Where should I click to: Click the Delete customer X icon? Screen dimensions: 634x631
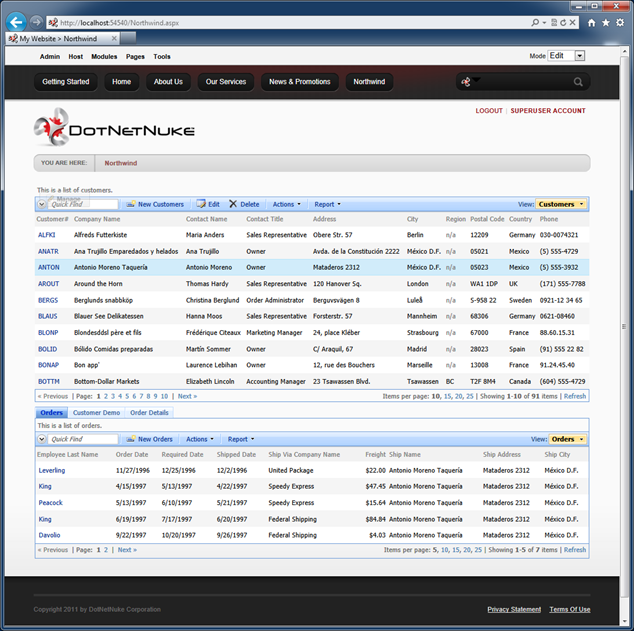coord(233,204)
